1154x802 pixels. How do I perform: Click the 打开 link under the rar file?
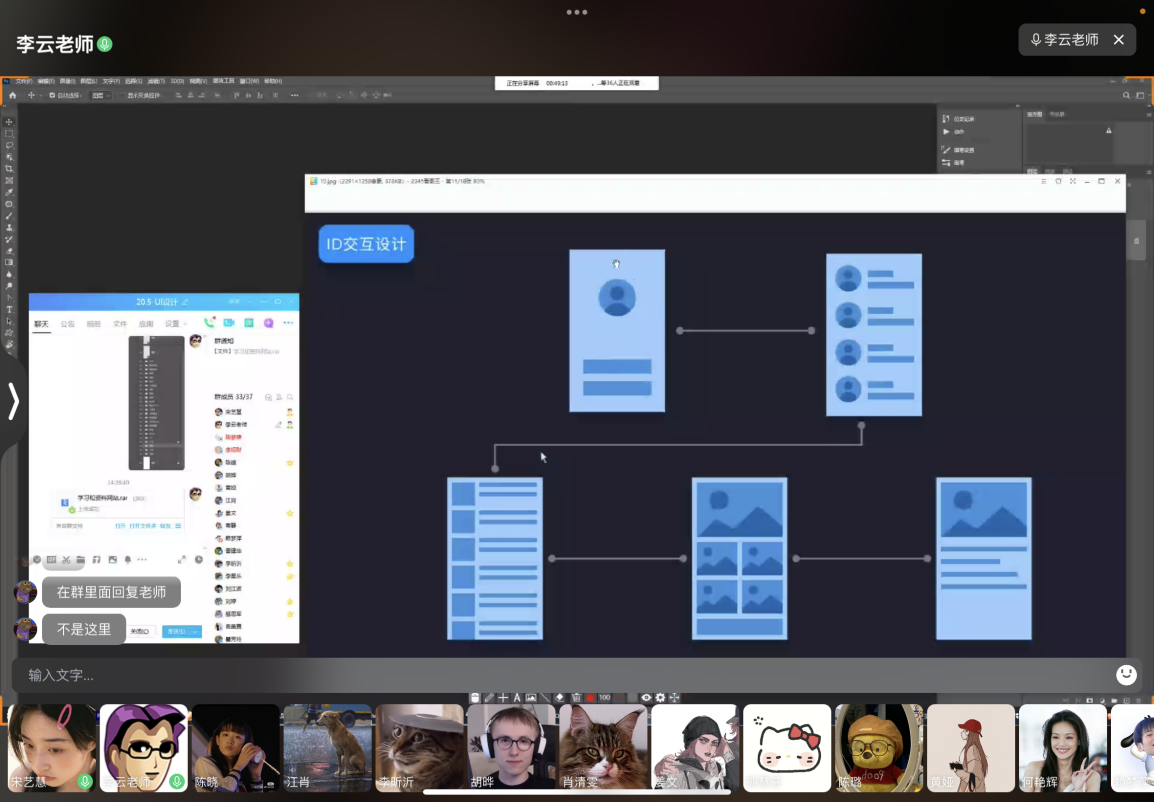click(120, 526)
